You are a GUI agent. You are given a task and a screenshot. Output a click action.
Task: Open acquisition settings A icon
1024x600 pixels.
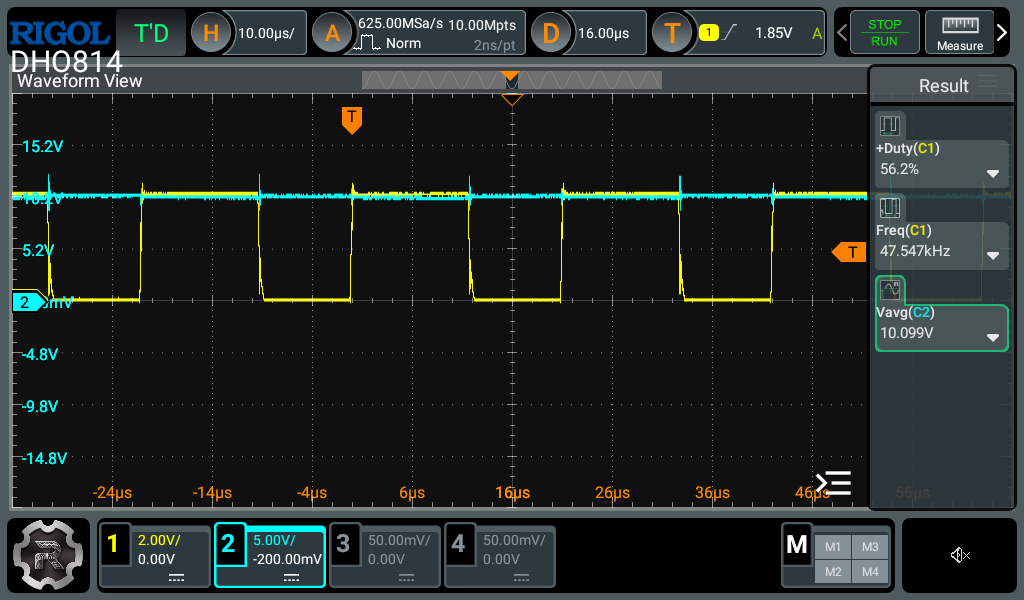[x=332, y=33]
